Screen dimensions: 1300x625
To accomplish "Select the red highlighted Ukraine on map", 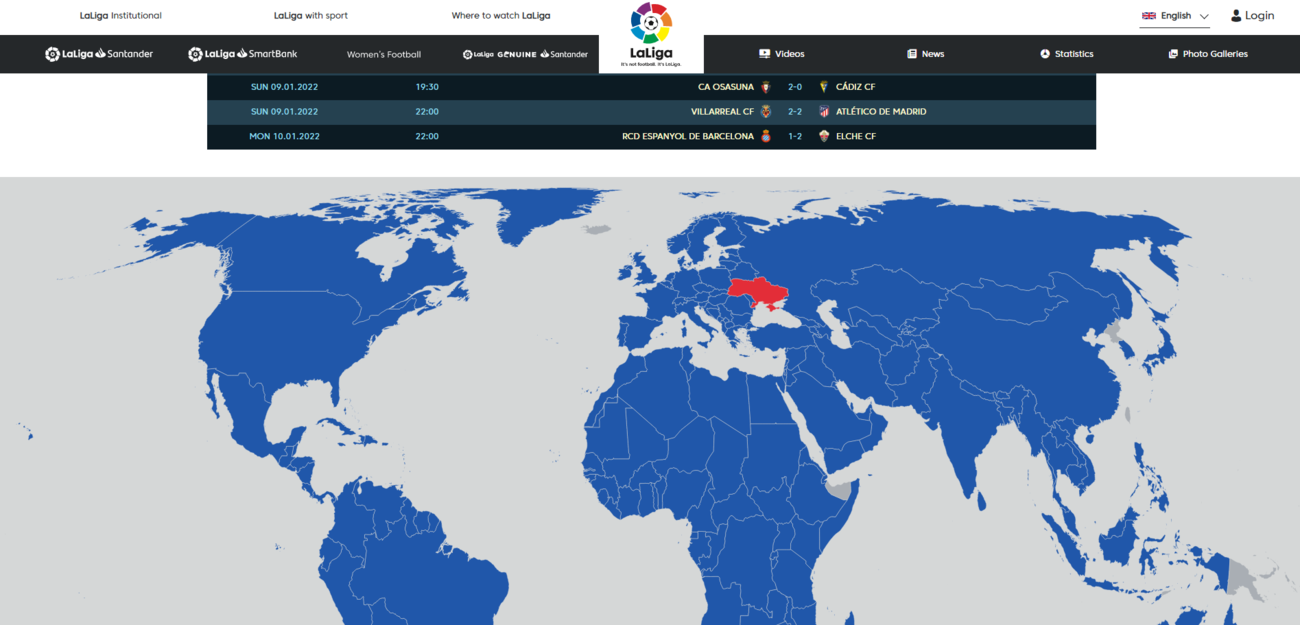I will 756,294.
